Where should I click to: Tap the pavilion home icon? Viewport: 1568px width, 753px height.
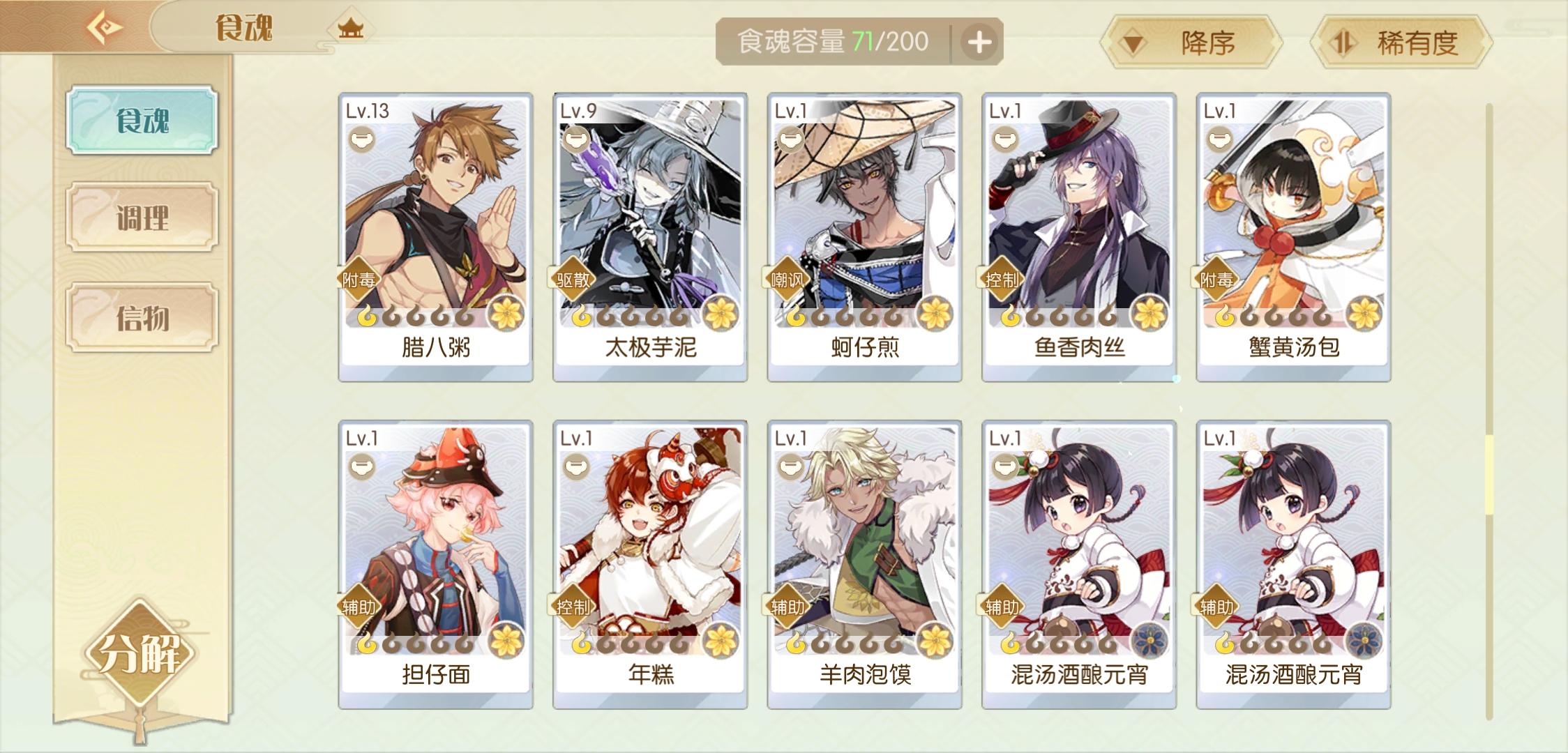(x=351, y=29)
